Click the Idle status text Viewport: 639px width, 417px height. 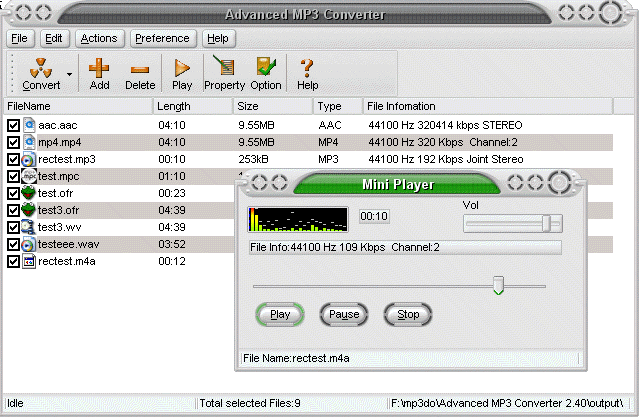point(15,404)
